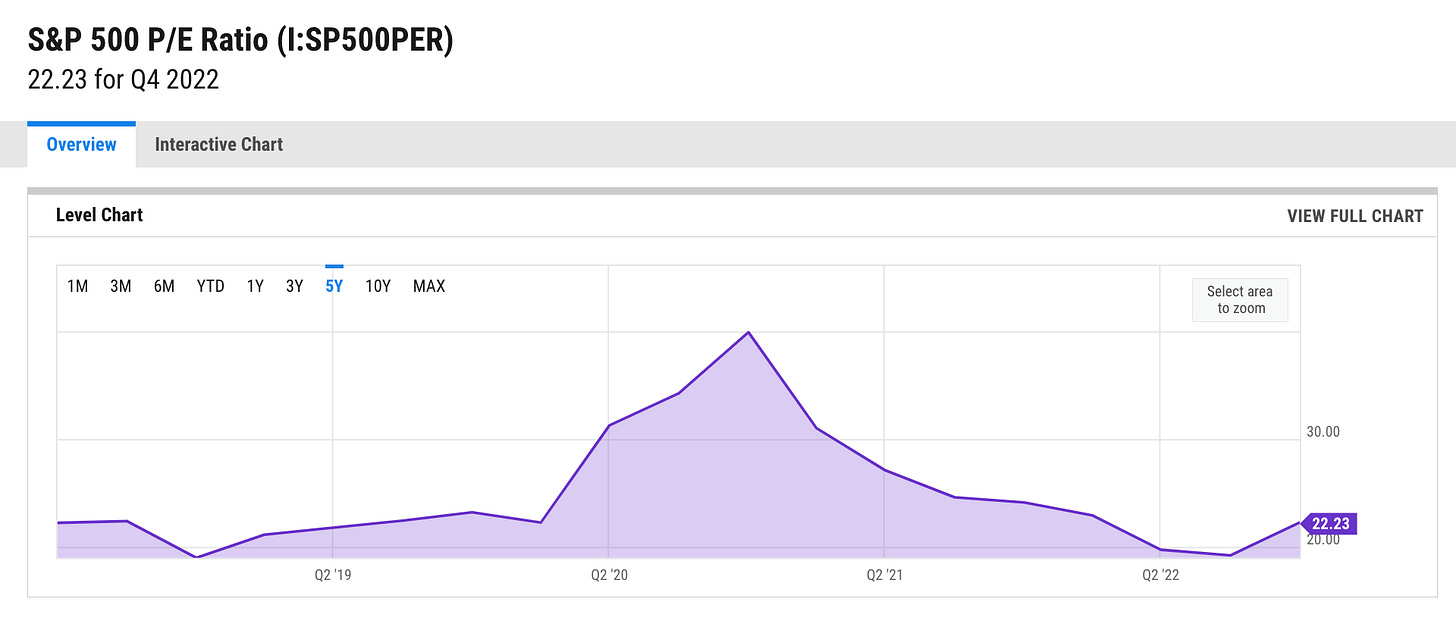Click the 22.23 current value marker
The height and width of the screenshot is (617, 1456).
coord(1331,523)
